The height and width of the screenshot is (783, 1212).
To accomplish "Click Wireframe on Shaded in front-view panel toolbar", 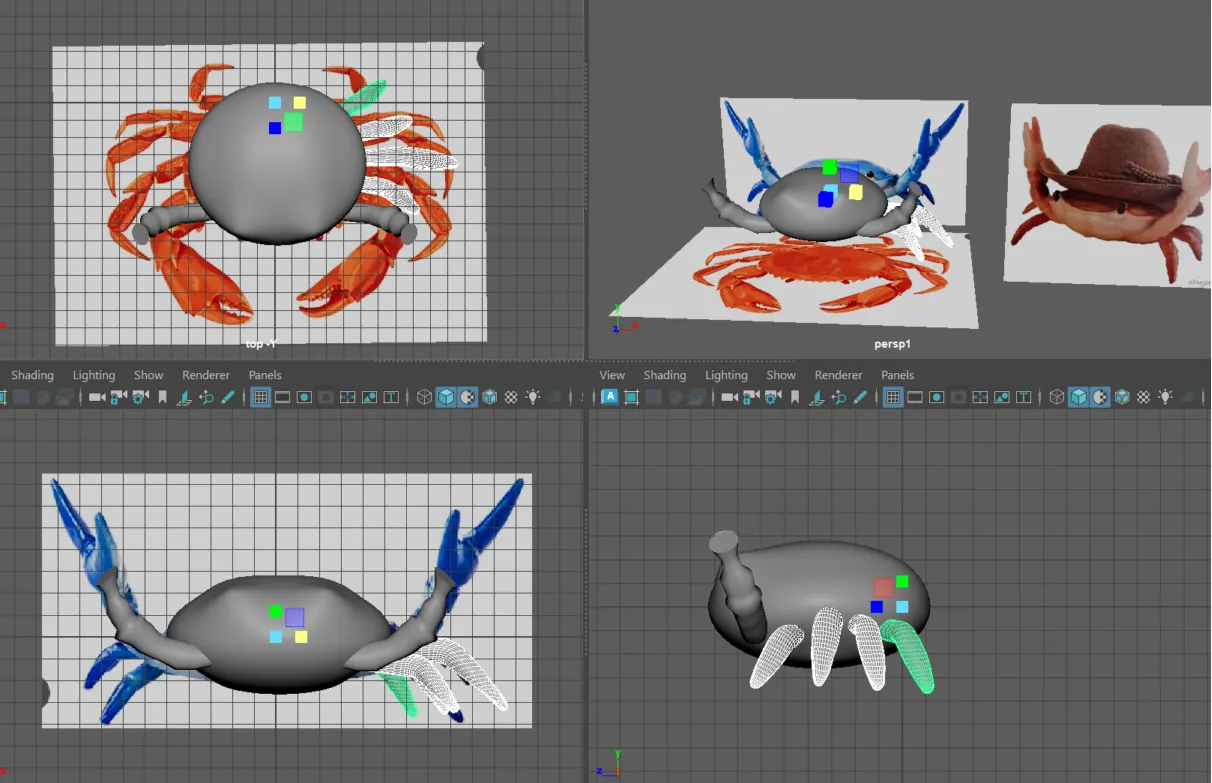I will click(x=489, y=397).
